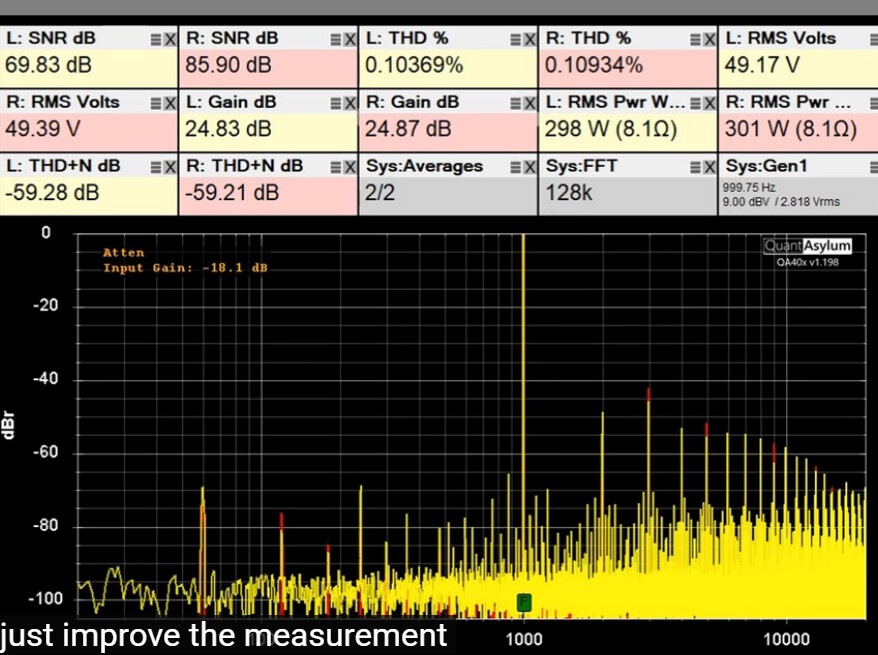Open menu icon on L: Gain dB tile

[x=336, y=103]
